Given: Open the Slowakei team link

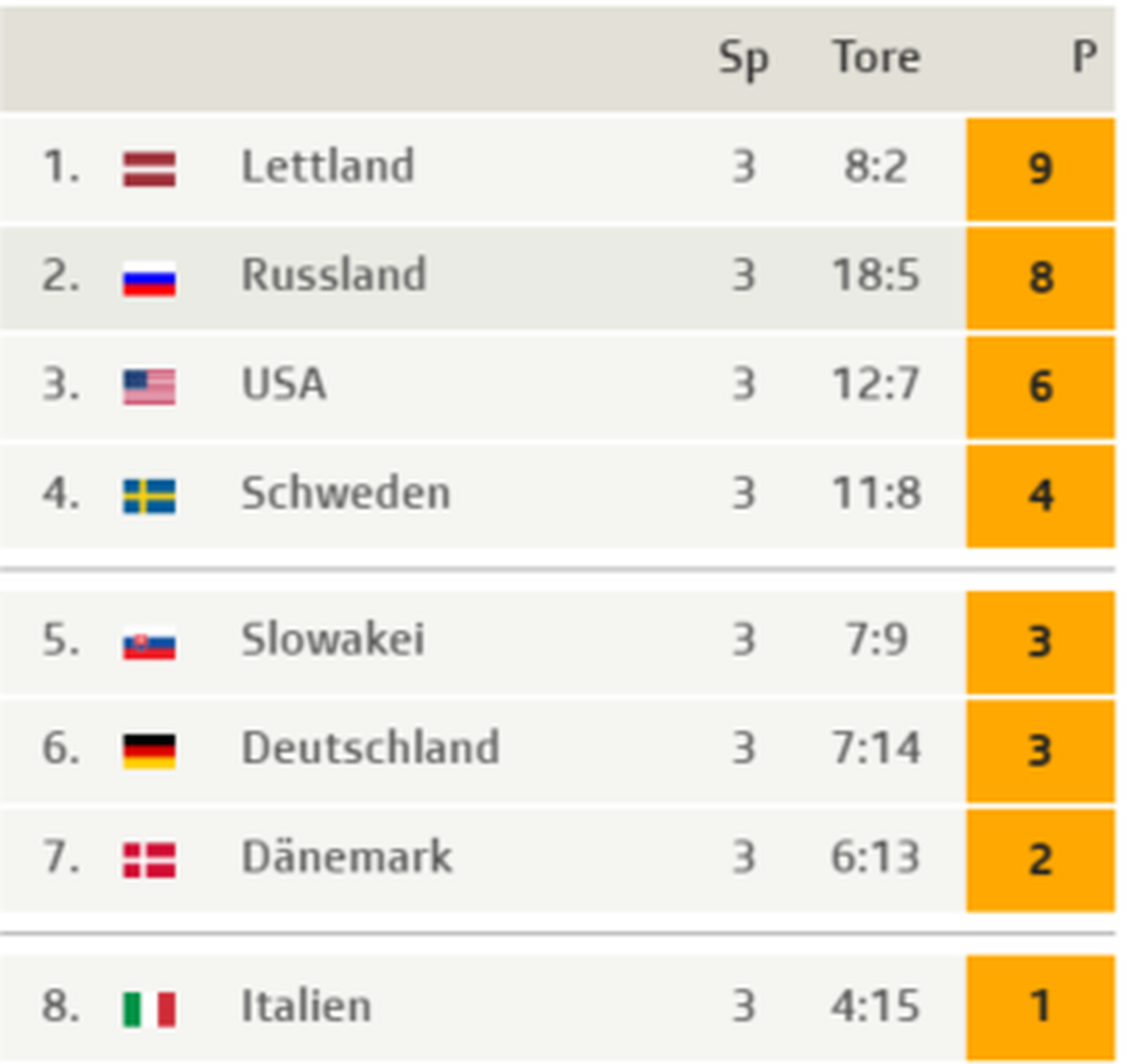Looking at the screenshot, I should tap(333, 640).
